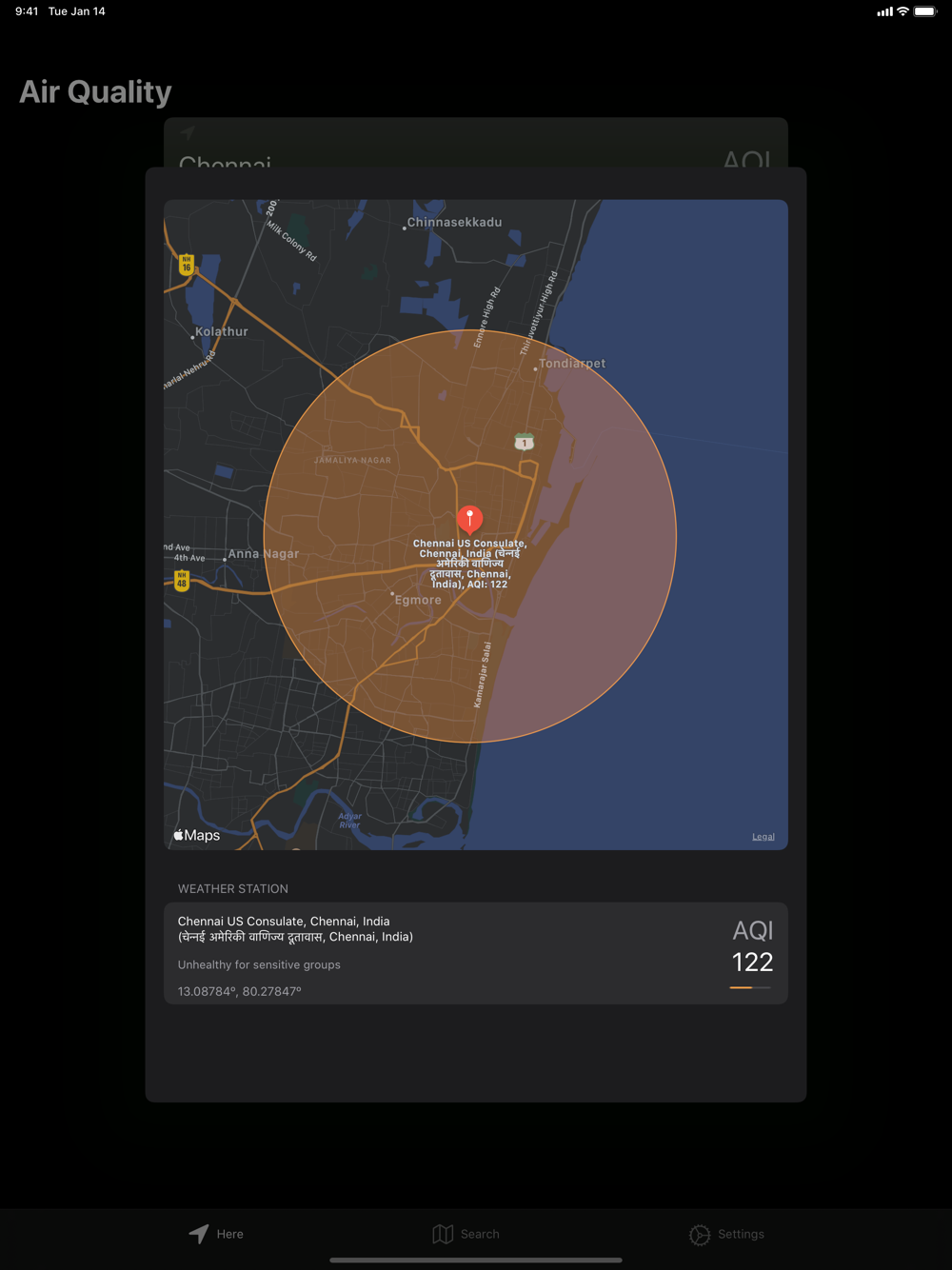This screenshot has width=952, height=1270.
Task: Tap the Kamarajar Salai road label
Action: pos(483,675)
